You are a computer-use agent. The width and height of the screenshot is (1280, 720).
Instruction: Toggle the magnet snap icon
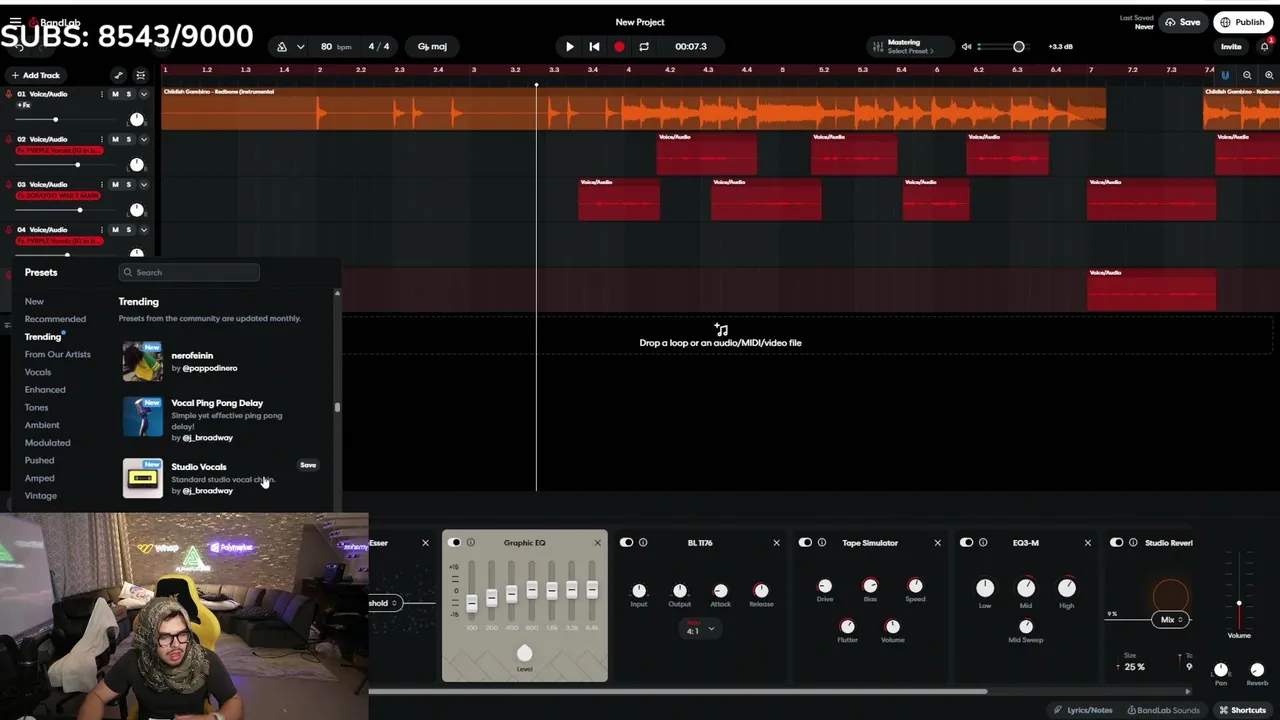[x=1225, y=75]
